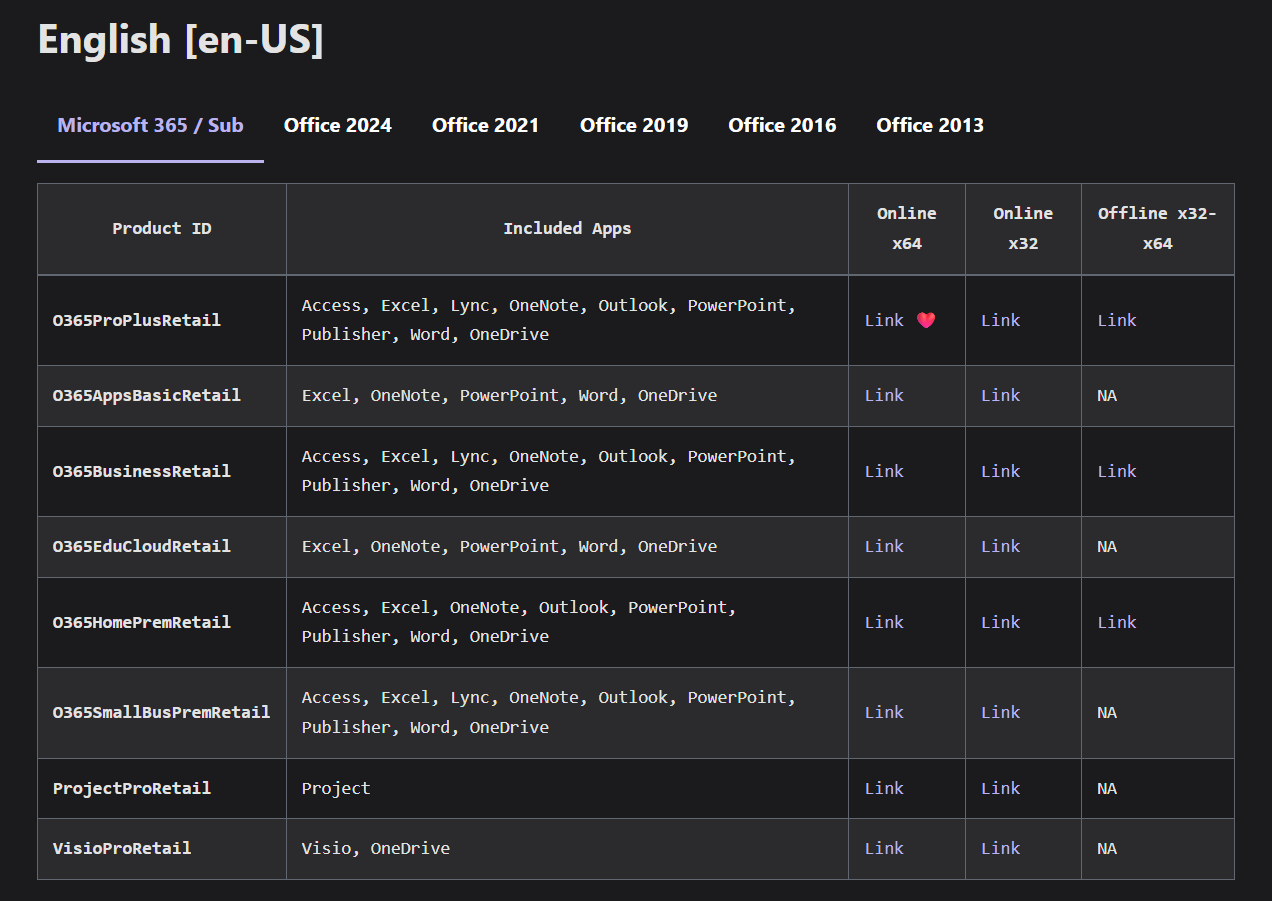Click the Included Apps column header
This screenshot has height=901, width=1272.
click(567, 228)
